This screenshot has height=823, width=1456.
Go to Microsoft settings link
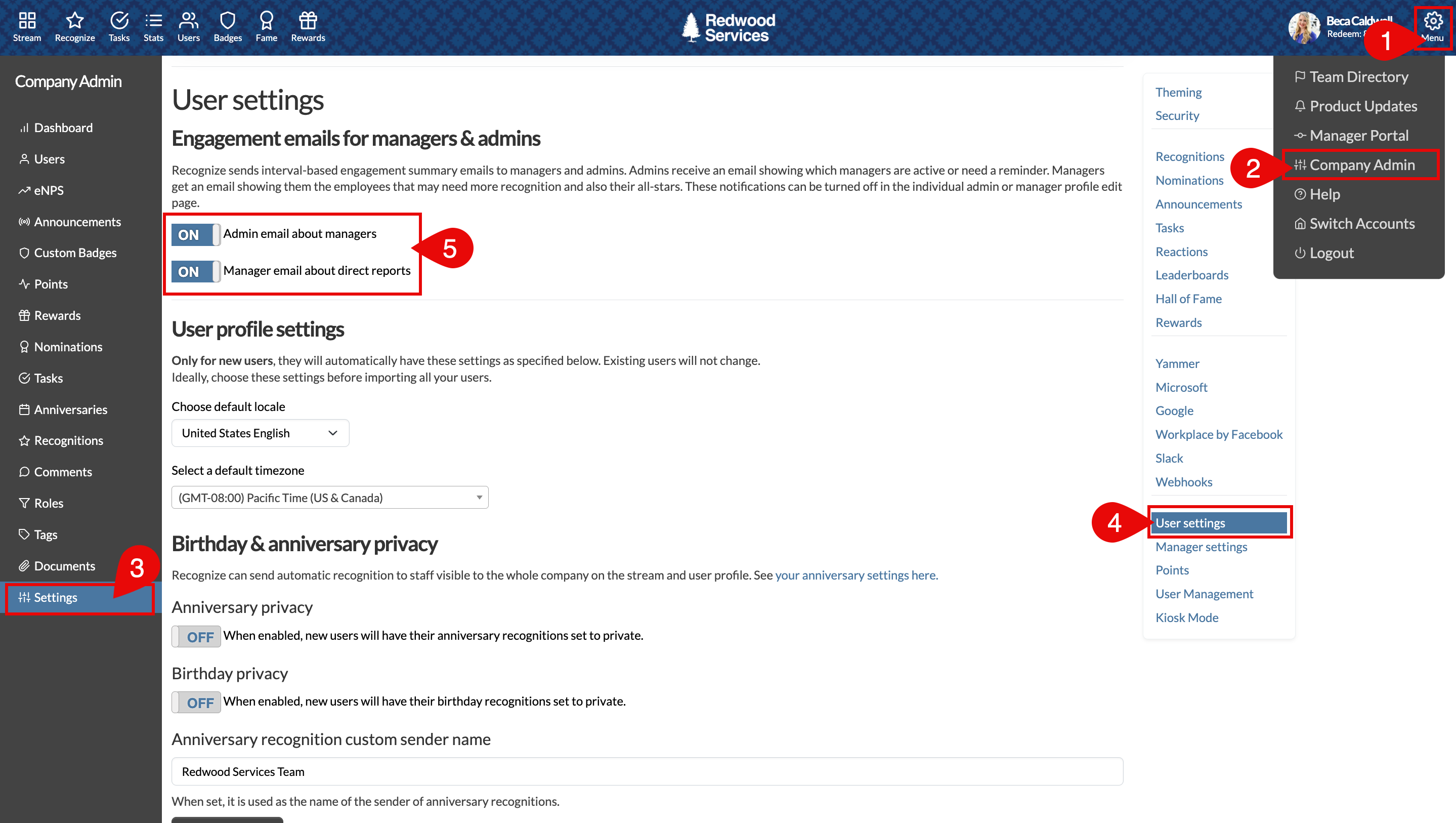[x=1181, y=388]
